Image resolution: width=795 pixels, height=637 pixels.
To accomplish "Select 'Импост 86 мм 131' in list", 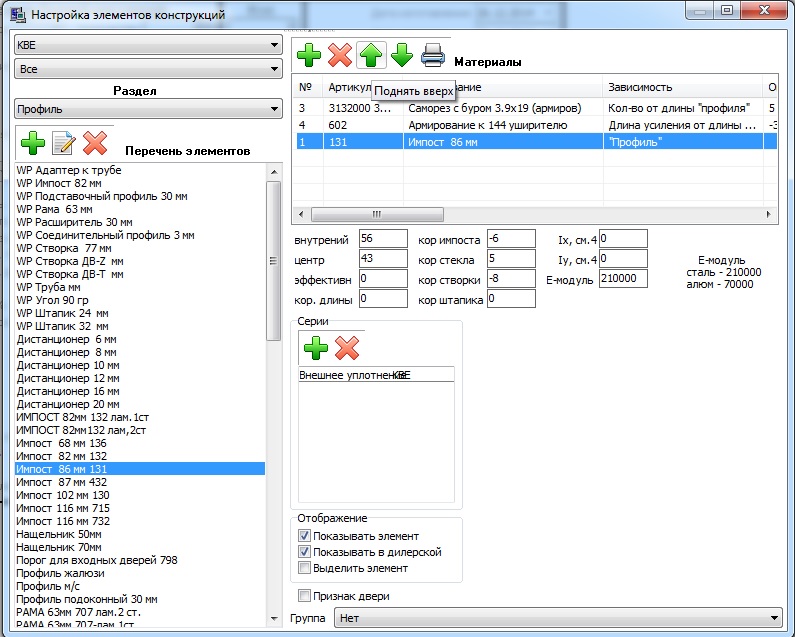I will 140,469.
